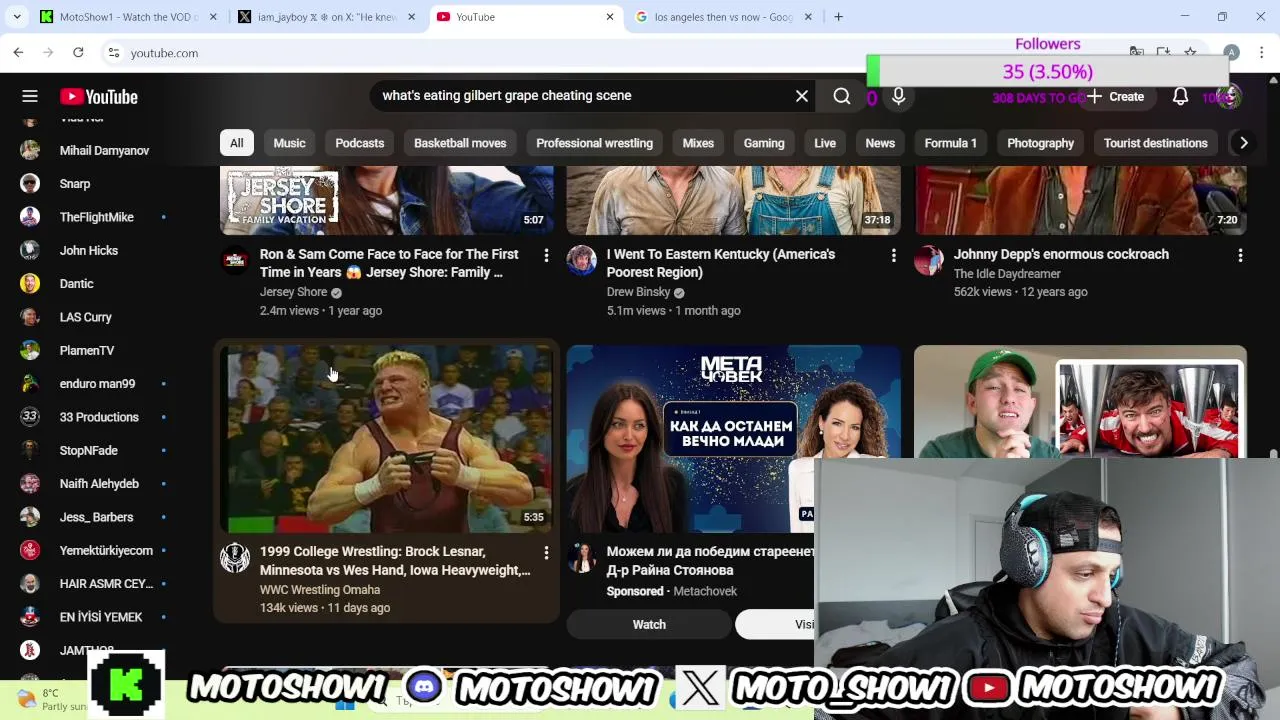The width and height of the screenshot is (1280, 720).
Task: Select the Live filter chip
Action: point(825,143)
